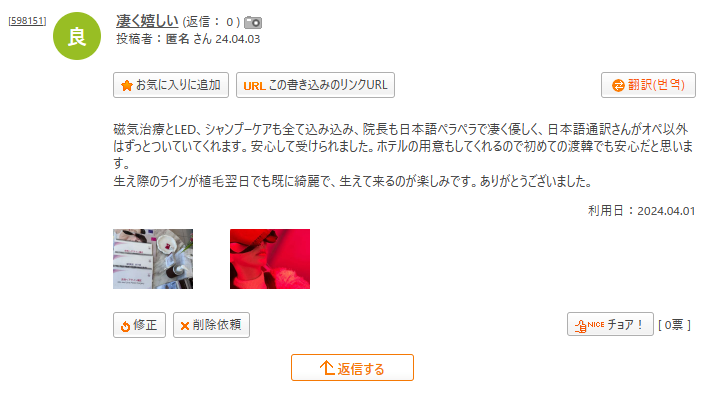Reply to the review with 返信する
This screenshot has height=401, width=713.
(352, 367)
